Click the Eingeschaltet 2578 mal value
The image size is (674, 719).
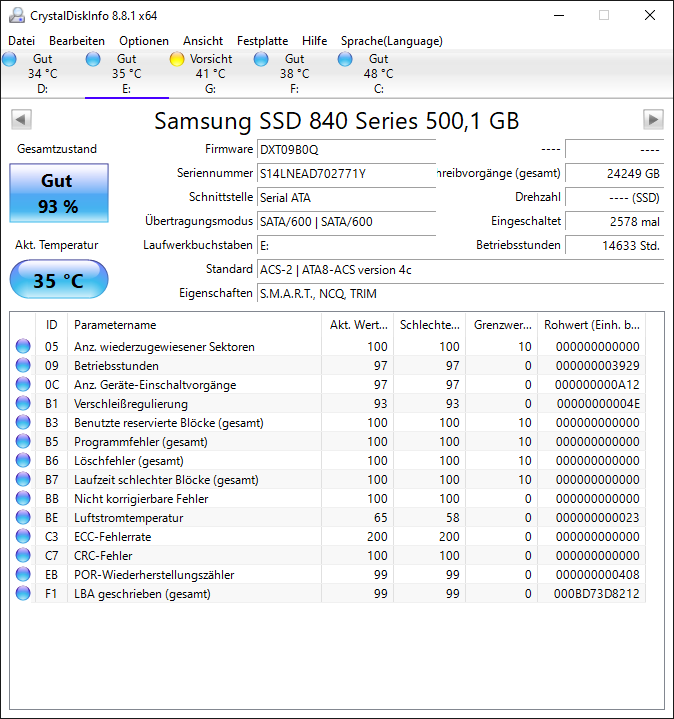point(614,221)
